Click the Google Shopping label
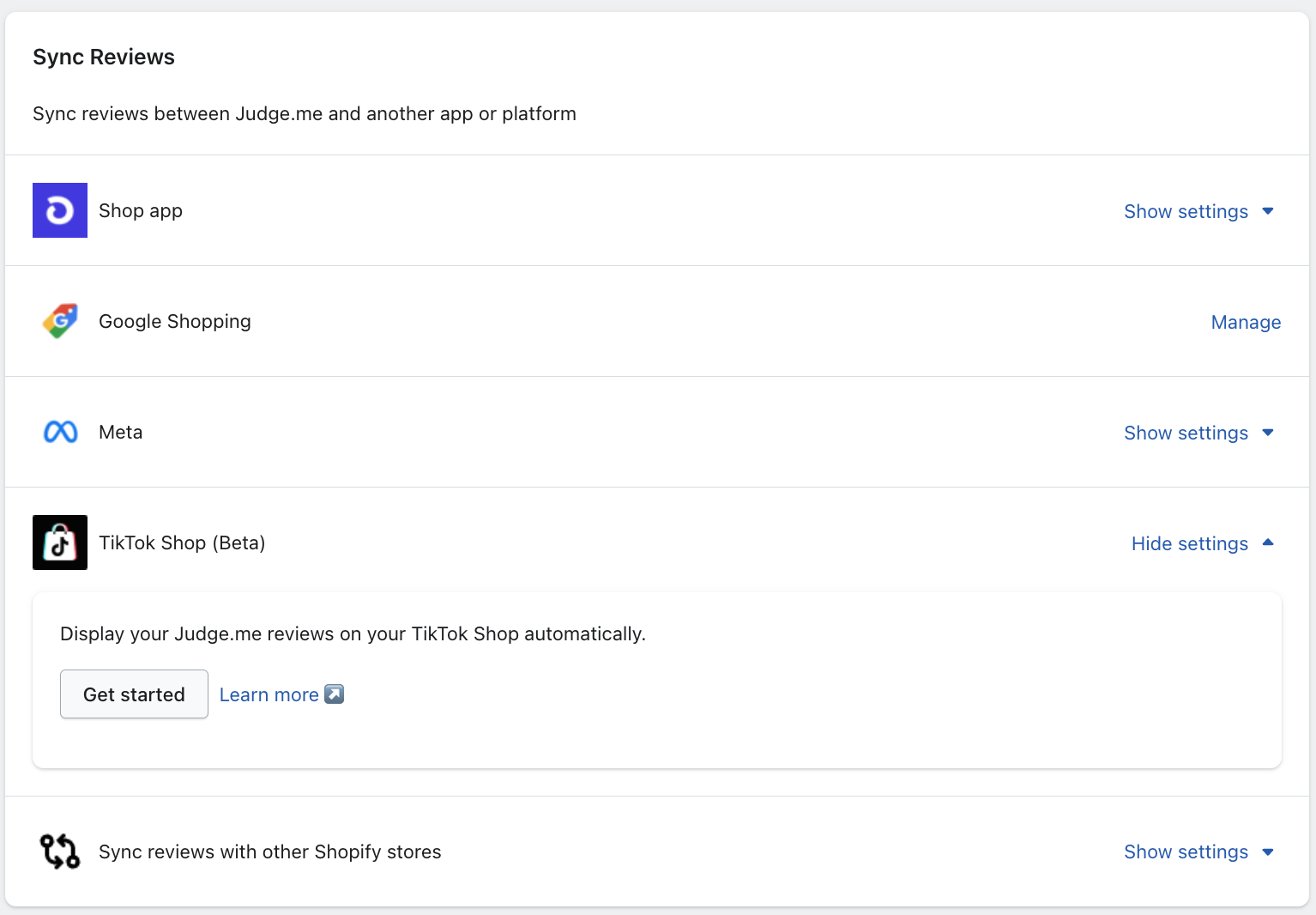The height and width of the screenshot is (915, 1316). pos(175,322)
